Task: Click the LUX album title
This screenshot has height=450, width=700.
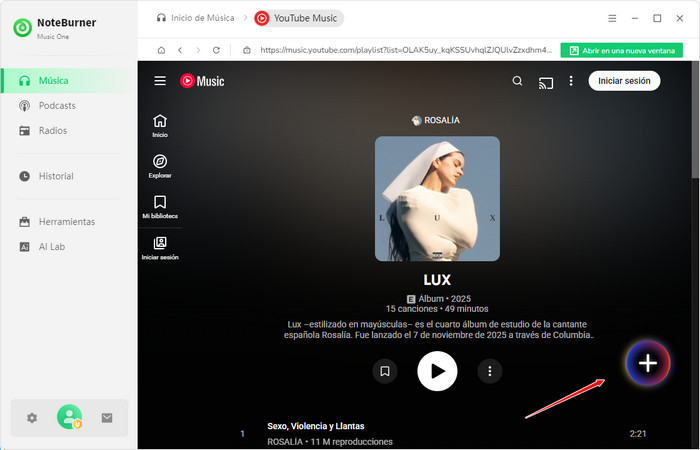Action: (437, 280)
